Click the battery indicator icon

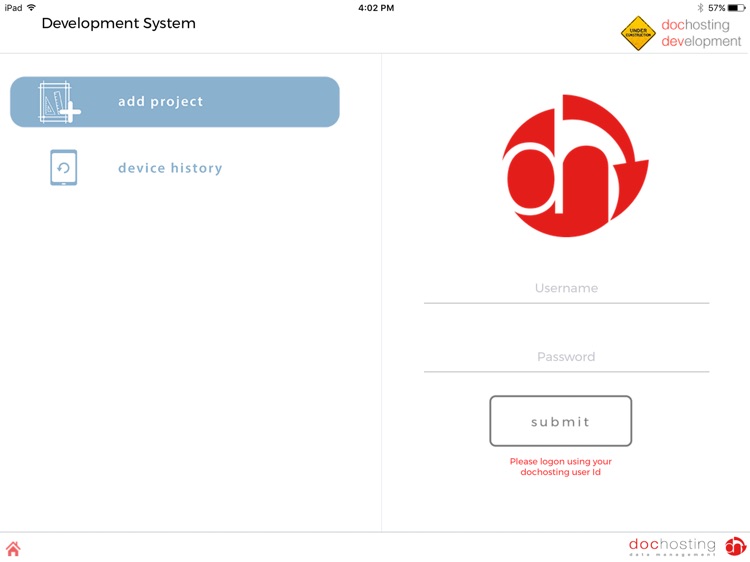pos(736,8)
